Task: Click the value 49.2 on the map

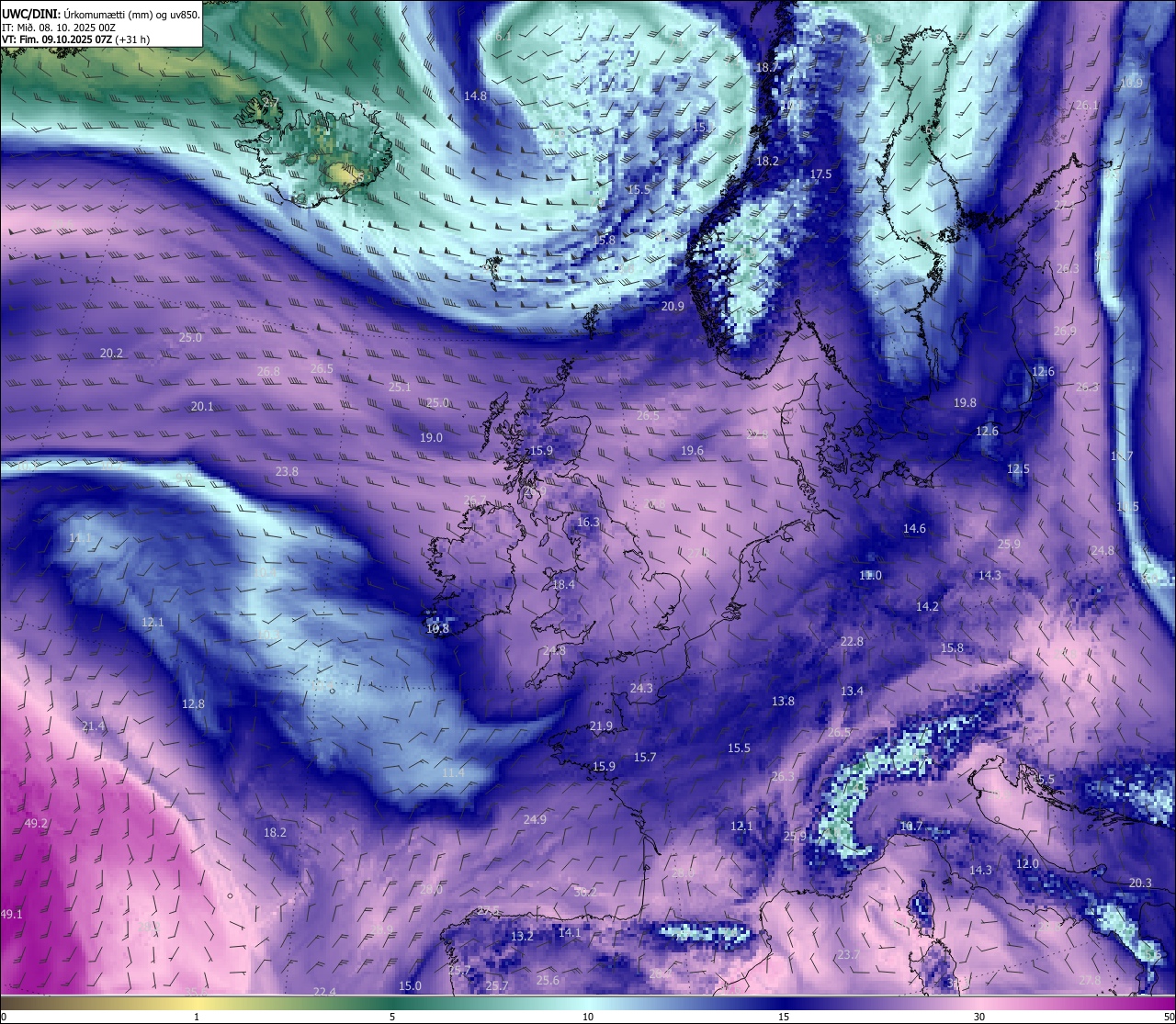Action: [36, 823]
